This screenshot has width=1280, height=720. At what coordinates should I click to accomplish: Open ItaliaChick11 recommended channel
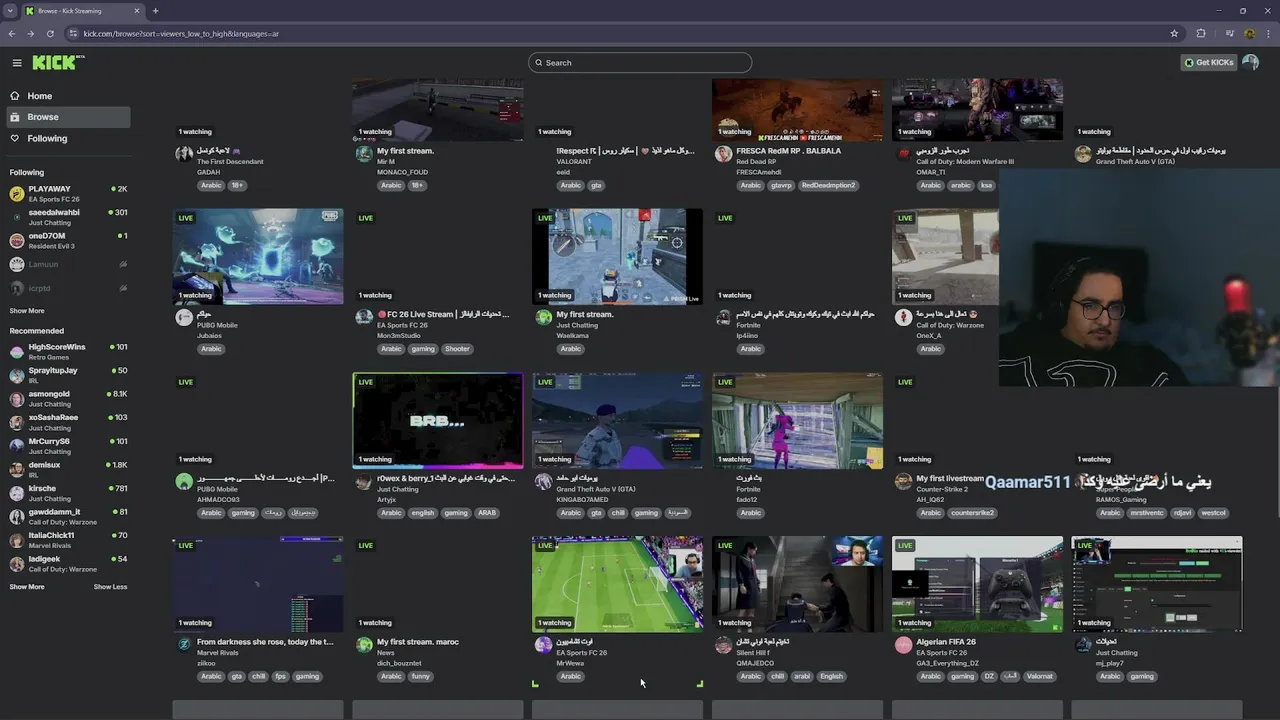[x=68, y=540]
